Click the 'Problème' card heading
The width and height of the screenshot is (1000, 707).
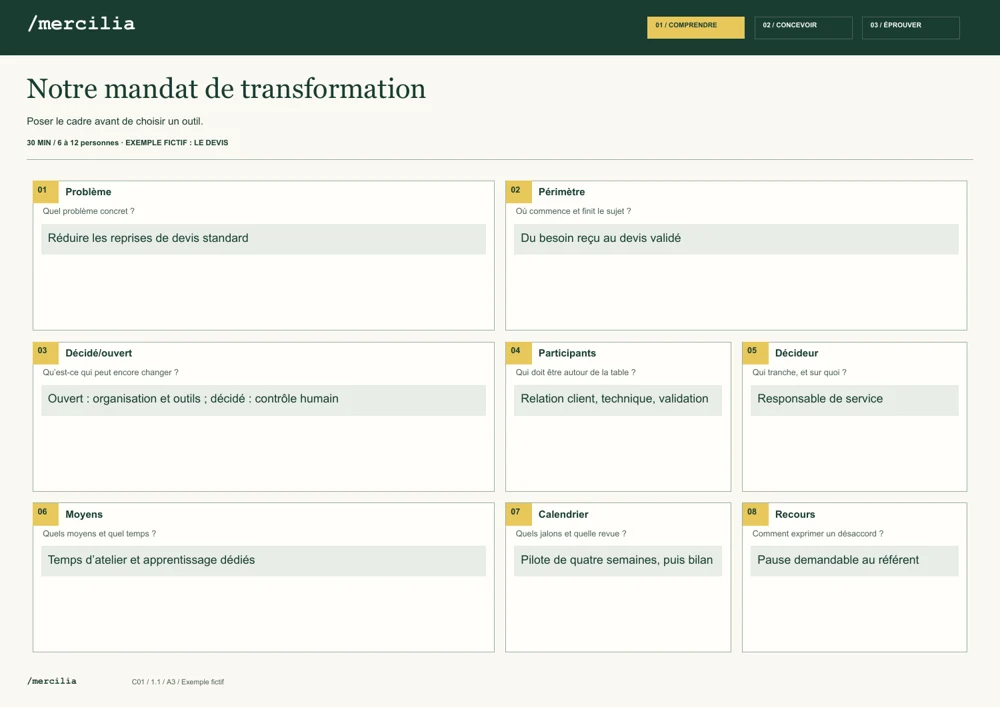tap(88, 192)
